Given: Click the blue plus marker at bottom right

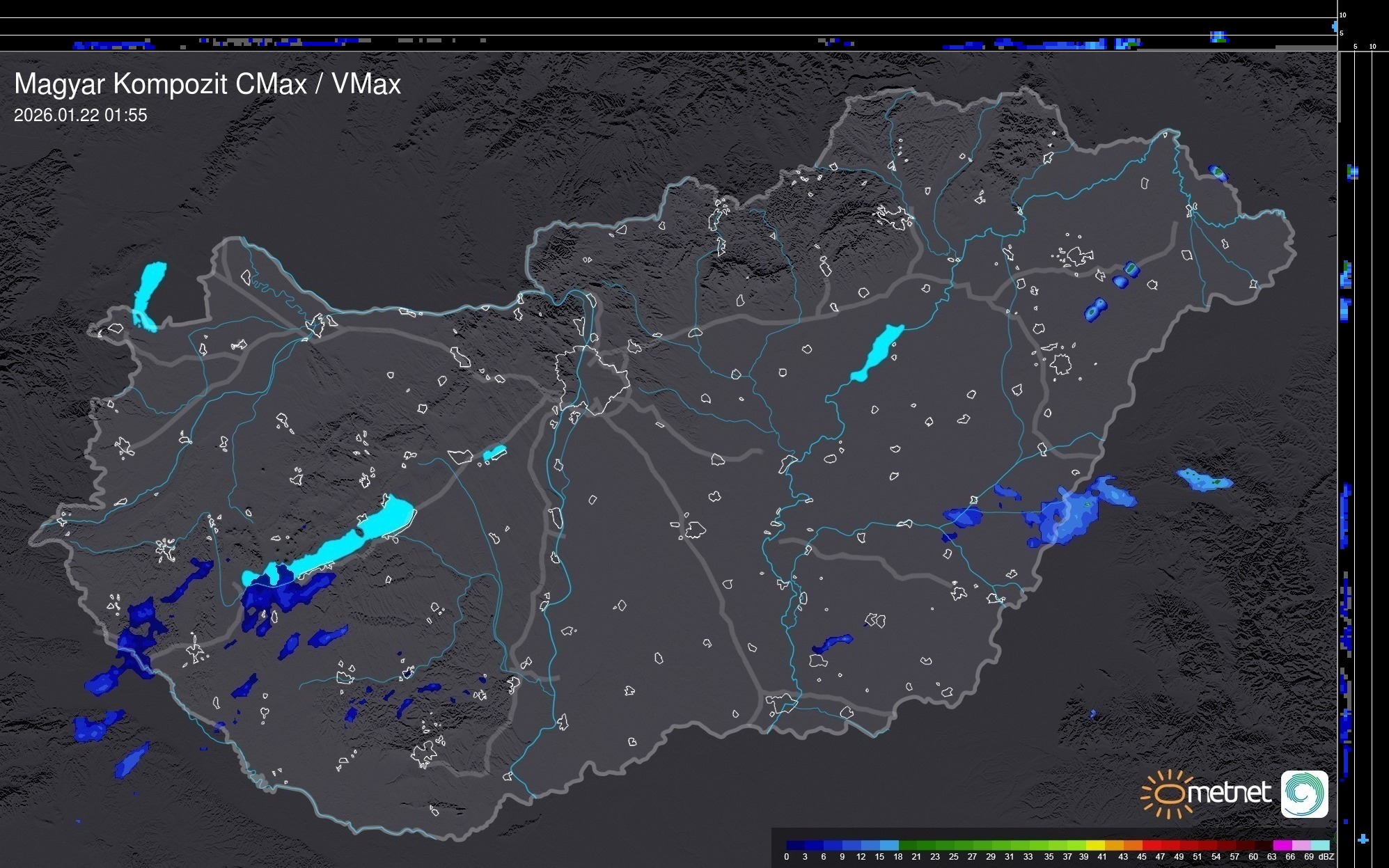Looking at the screenshot, I should click(x=1363, y=839).
